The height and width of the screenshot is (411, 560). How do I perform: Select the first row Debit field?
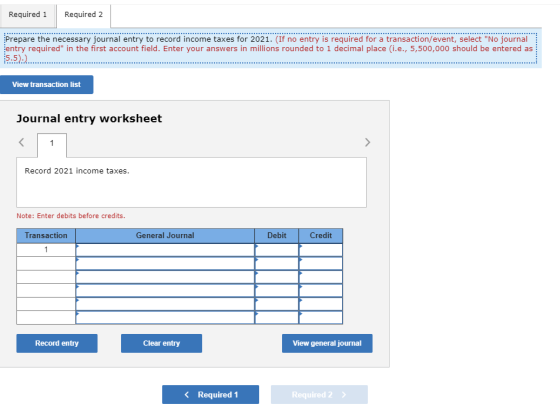[x=276, y=250]
